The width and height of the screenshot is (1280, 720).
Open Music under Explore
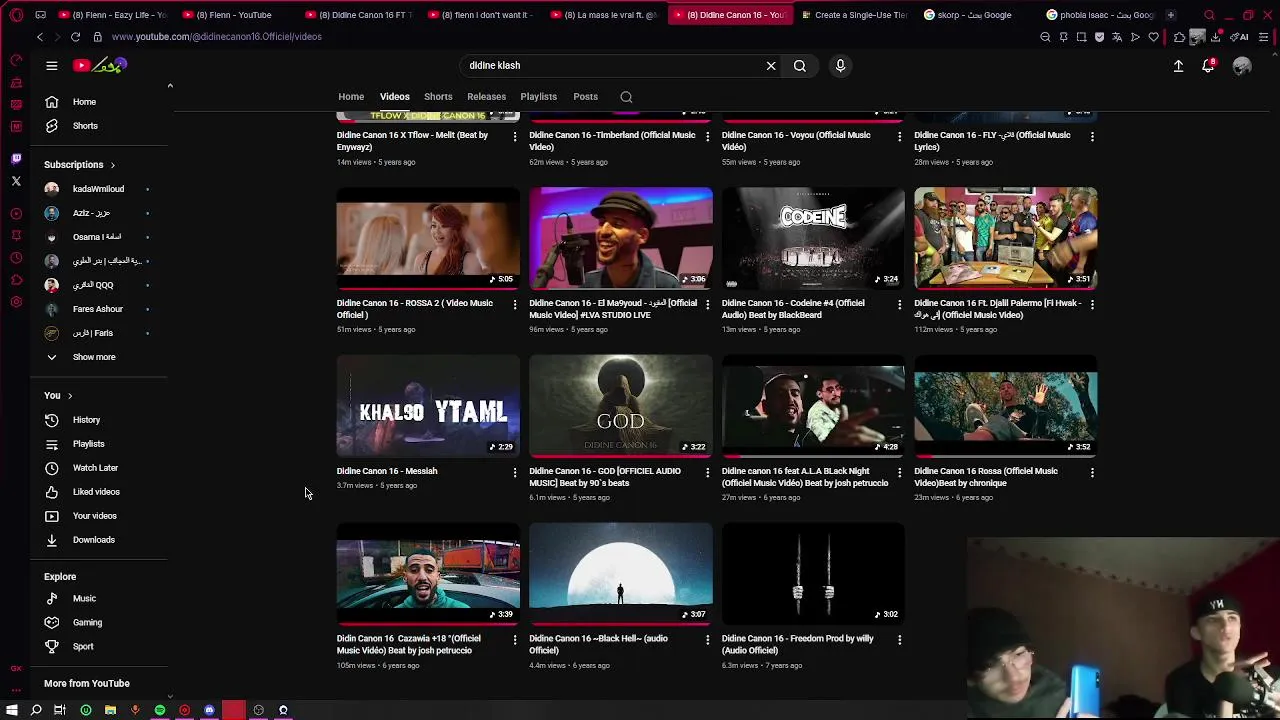98,599
